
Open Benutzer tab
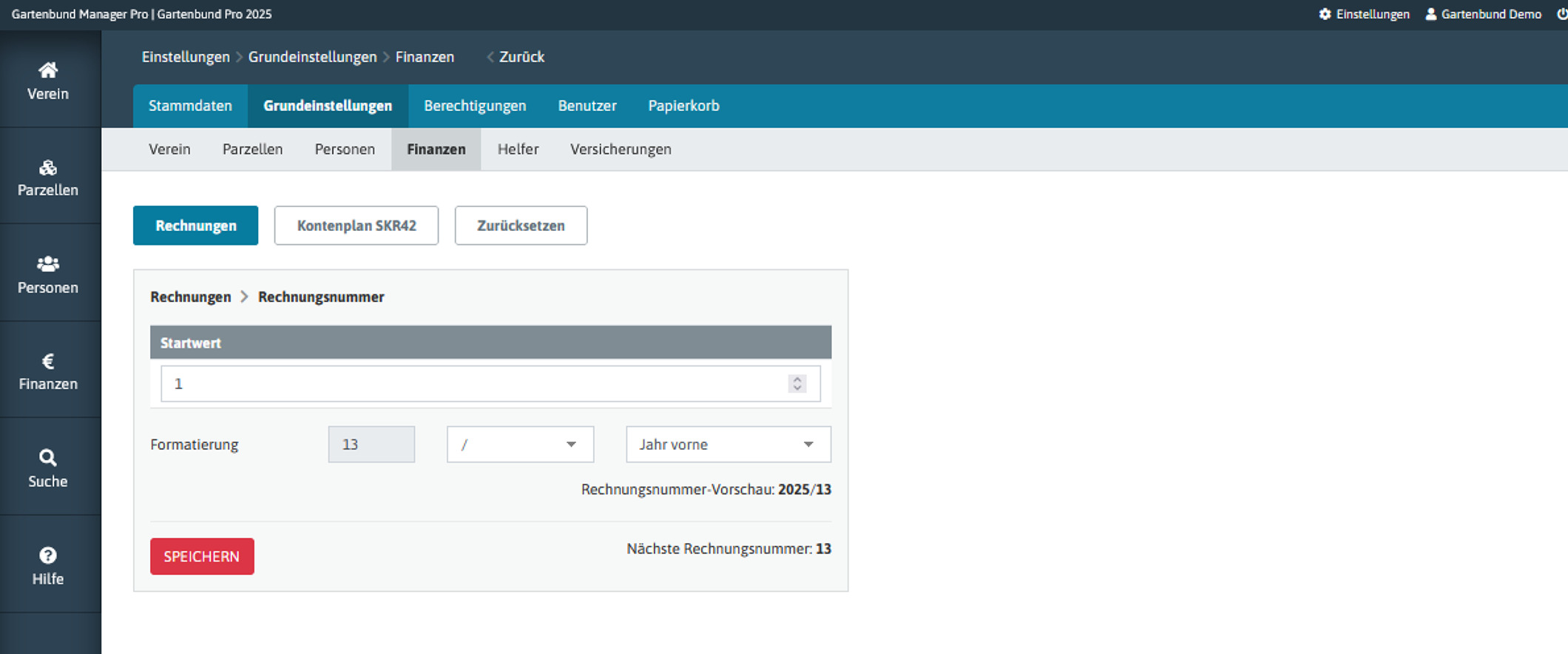click(587, 106)
